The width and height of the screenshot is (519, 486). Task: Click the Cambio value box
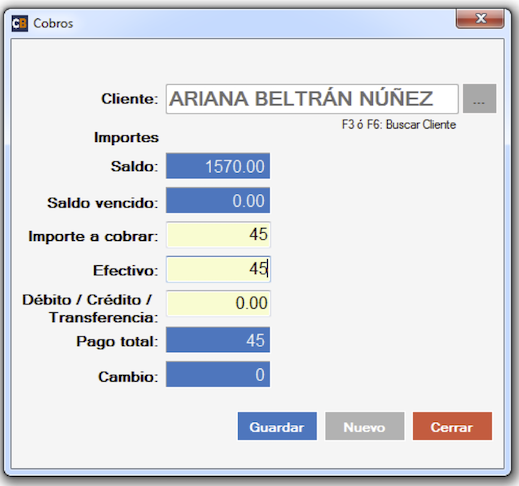[218, 374]
